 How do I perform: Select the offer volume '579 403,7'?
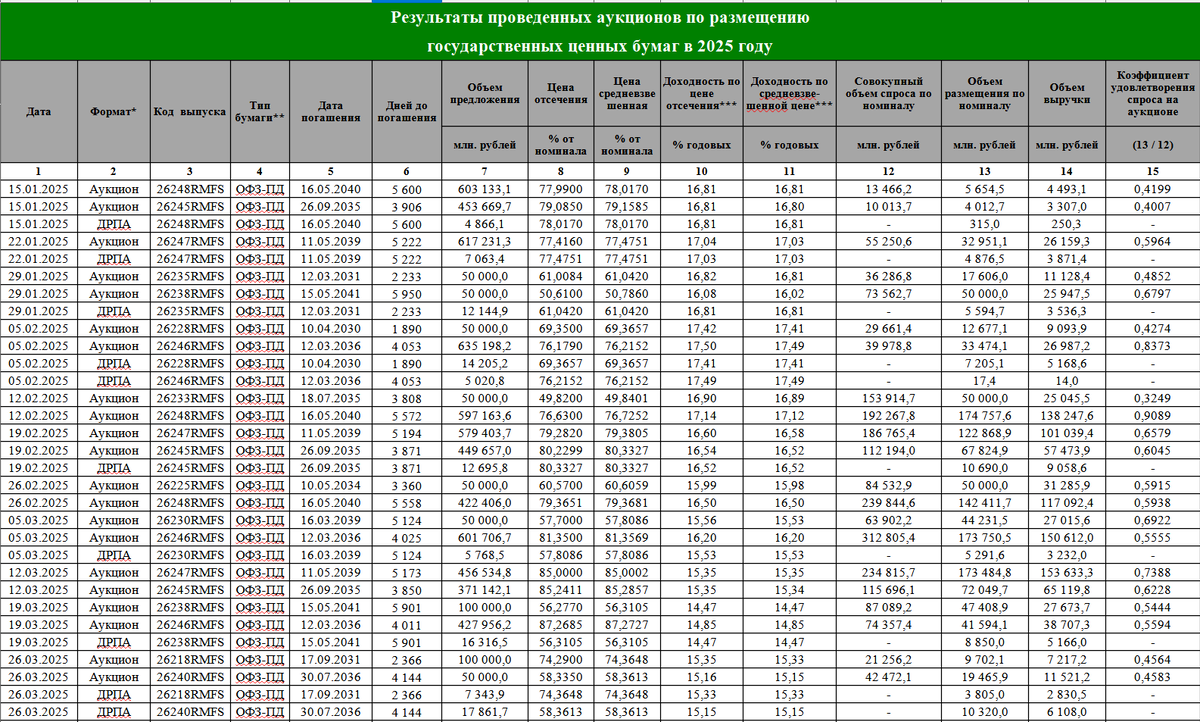pos(485,434)
